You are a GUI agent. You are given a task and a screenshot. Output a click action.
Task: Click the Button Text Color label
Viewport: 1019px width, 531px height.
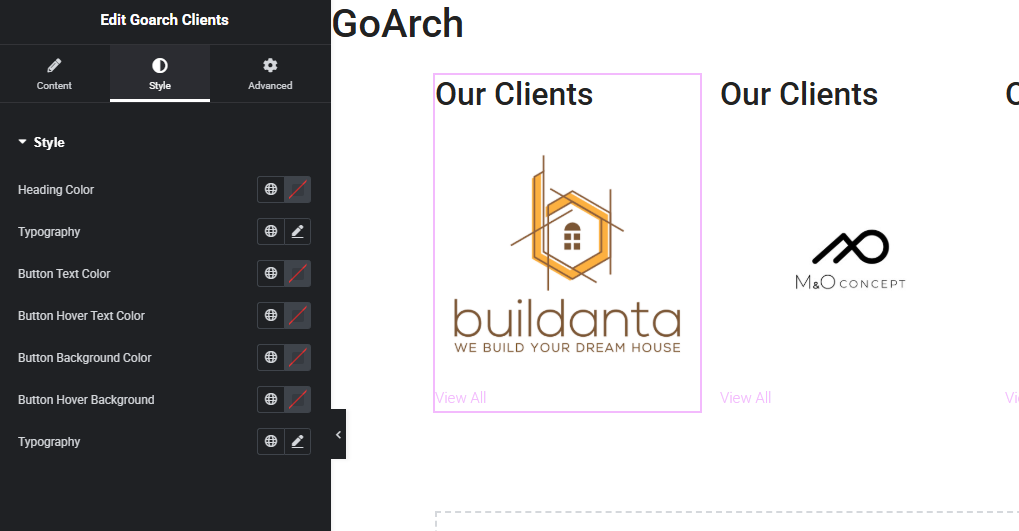pyautogui.click(x=64, y=274)
